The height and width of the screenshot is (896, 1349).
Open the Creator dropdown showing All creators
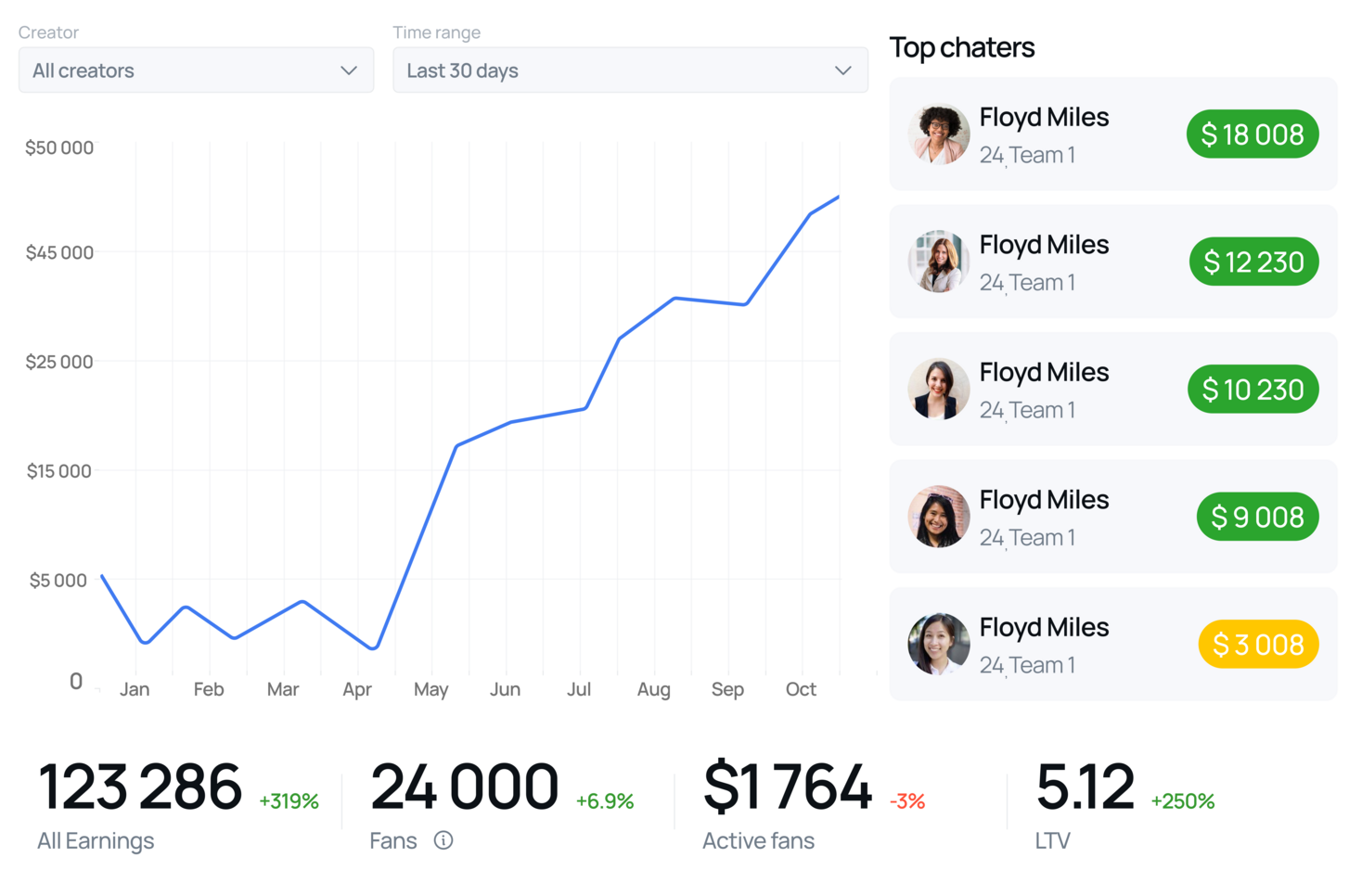[195, 70]
